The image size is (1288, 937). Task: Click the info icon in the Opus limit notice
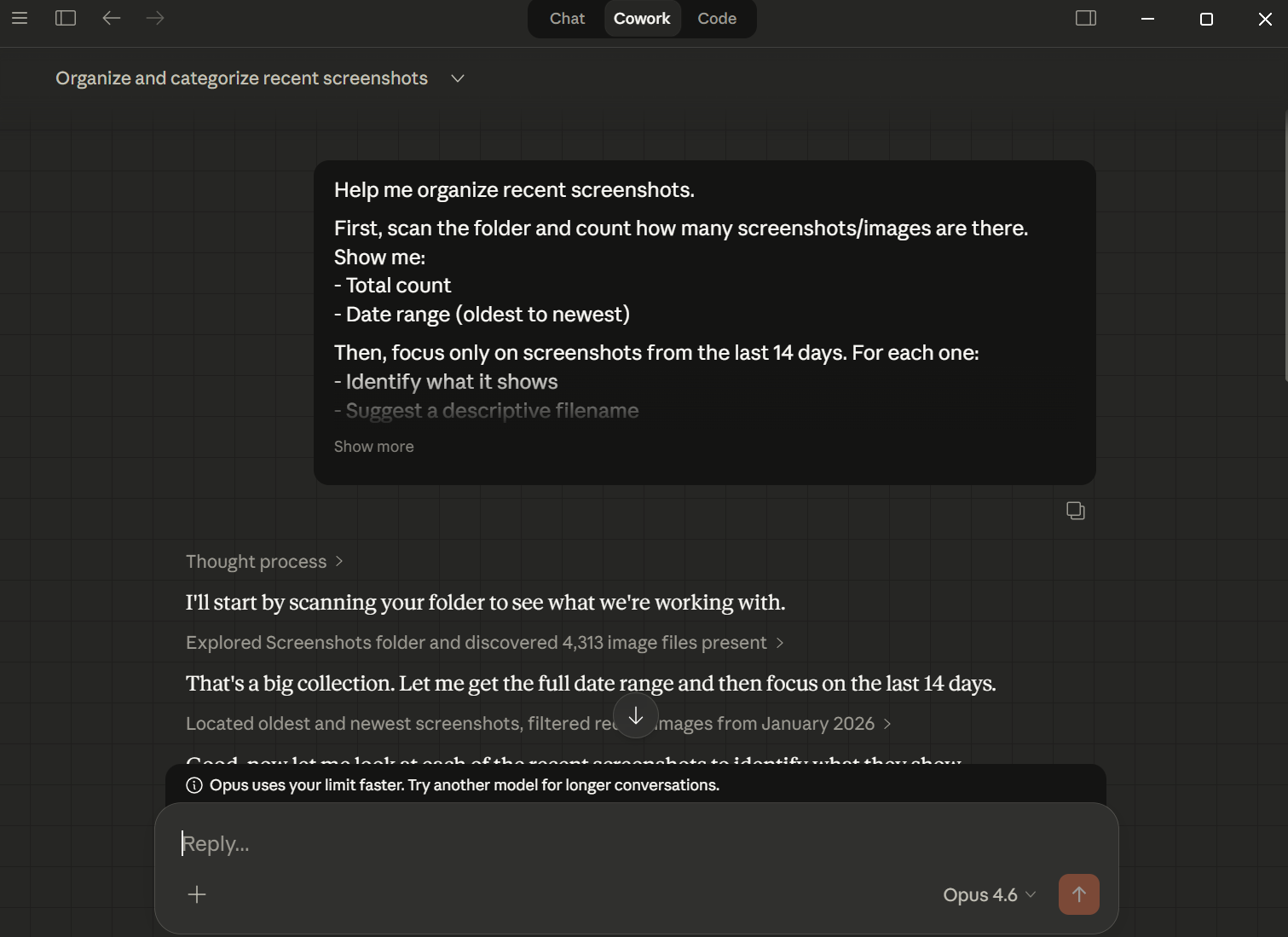coord(194,785)
